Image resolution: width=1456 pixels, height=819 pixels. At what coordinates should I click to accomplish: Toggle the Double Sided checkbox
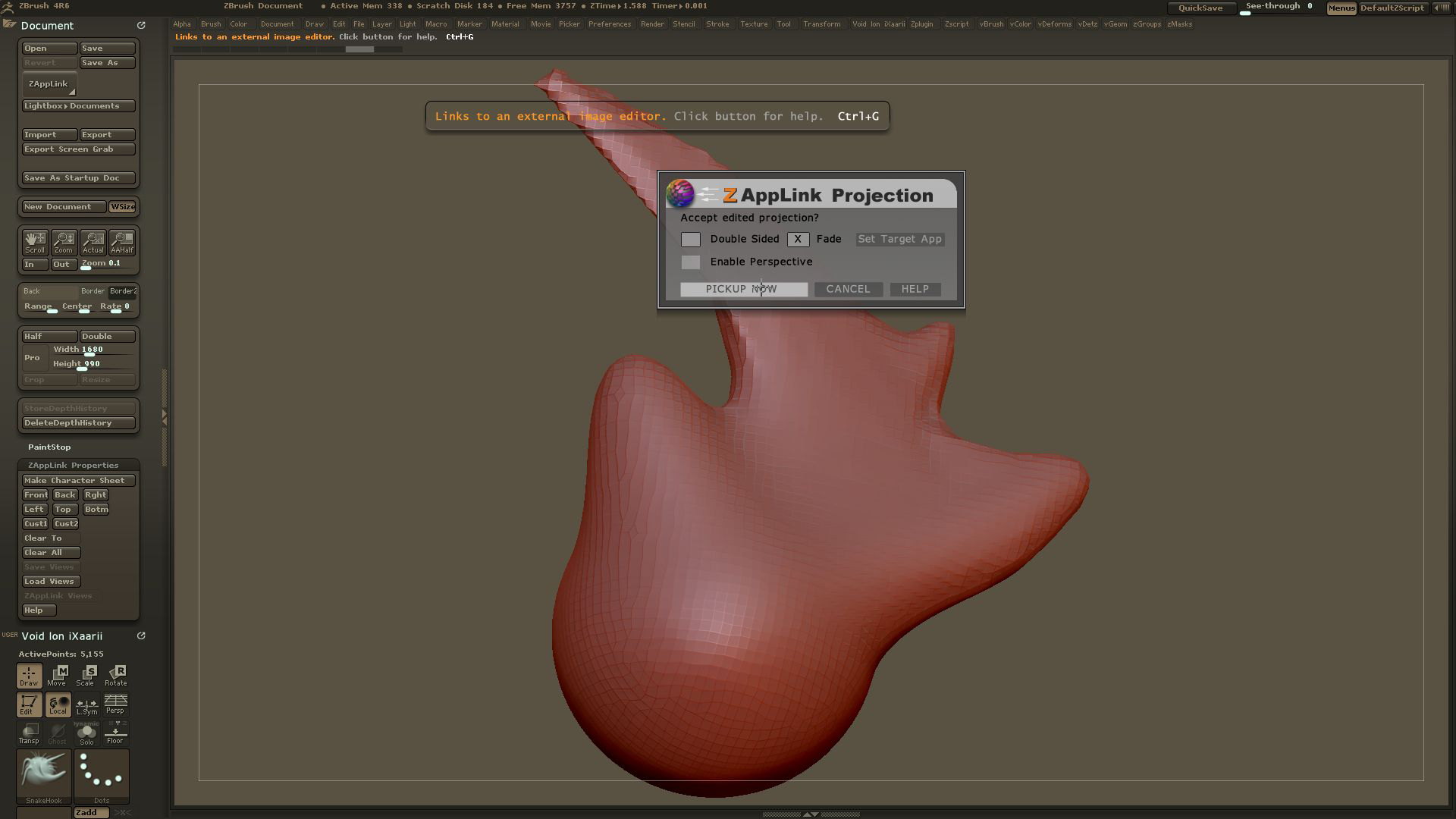click(x=690, y=240)
